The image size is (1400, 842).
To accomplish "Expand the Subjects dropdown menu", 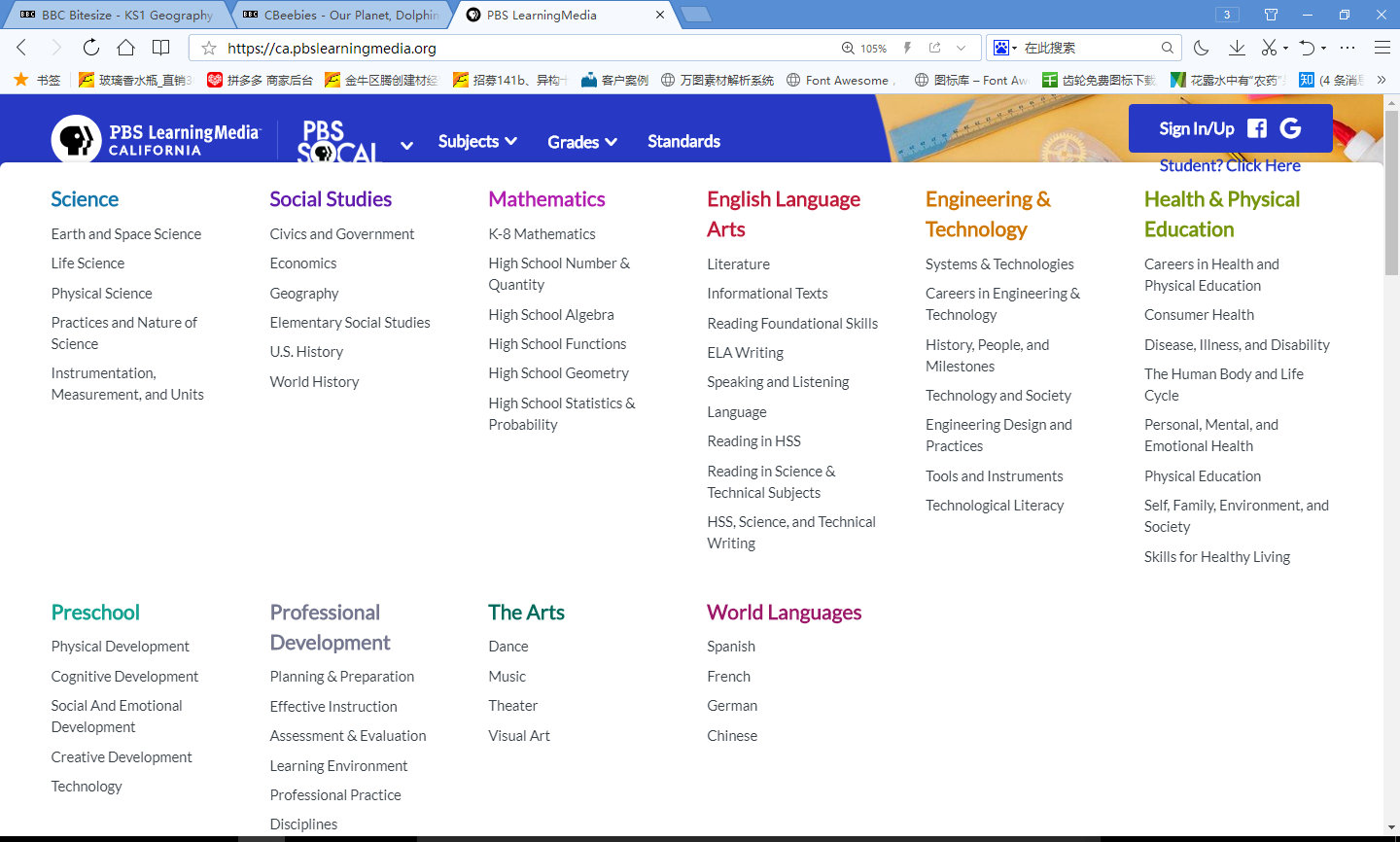I will coord(476,142).
